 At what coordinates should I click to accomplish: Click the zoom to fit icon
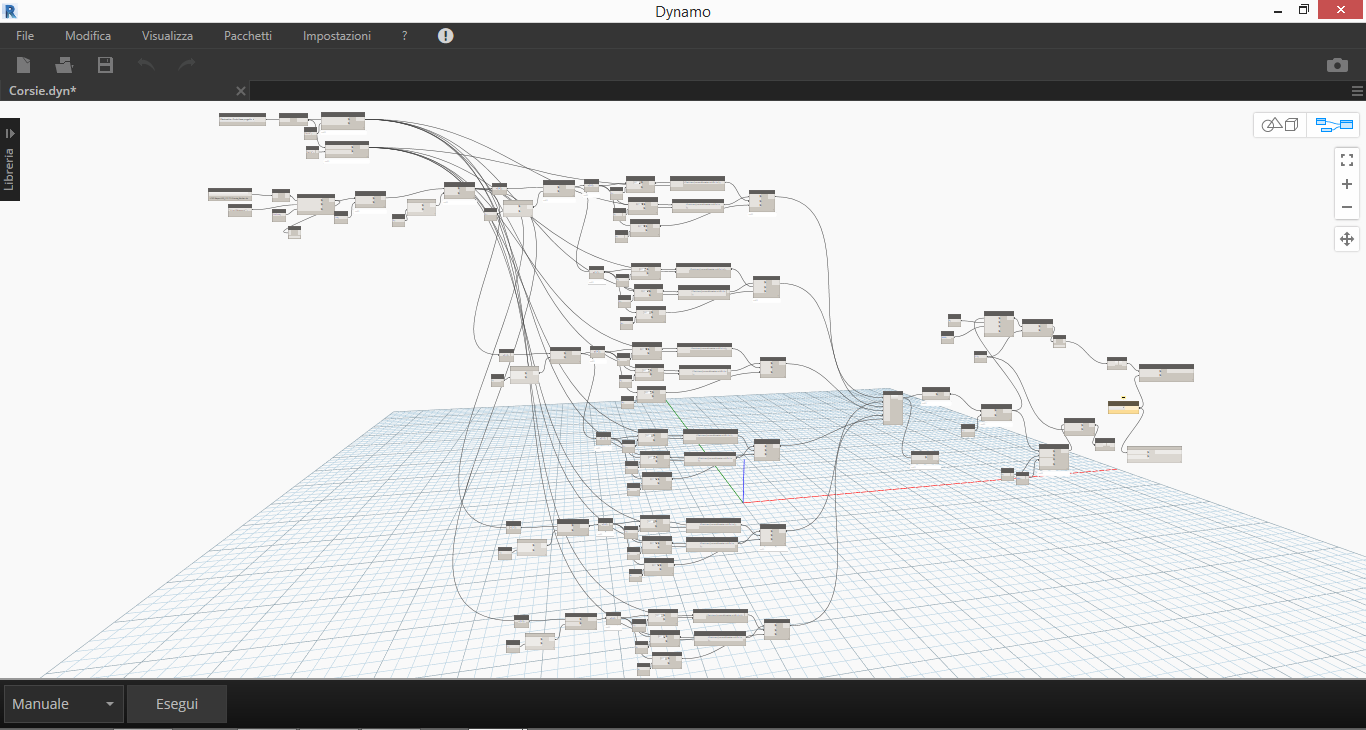[x=1347, y=159]
